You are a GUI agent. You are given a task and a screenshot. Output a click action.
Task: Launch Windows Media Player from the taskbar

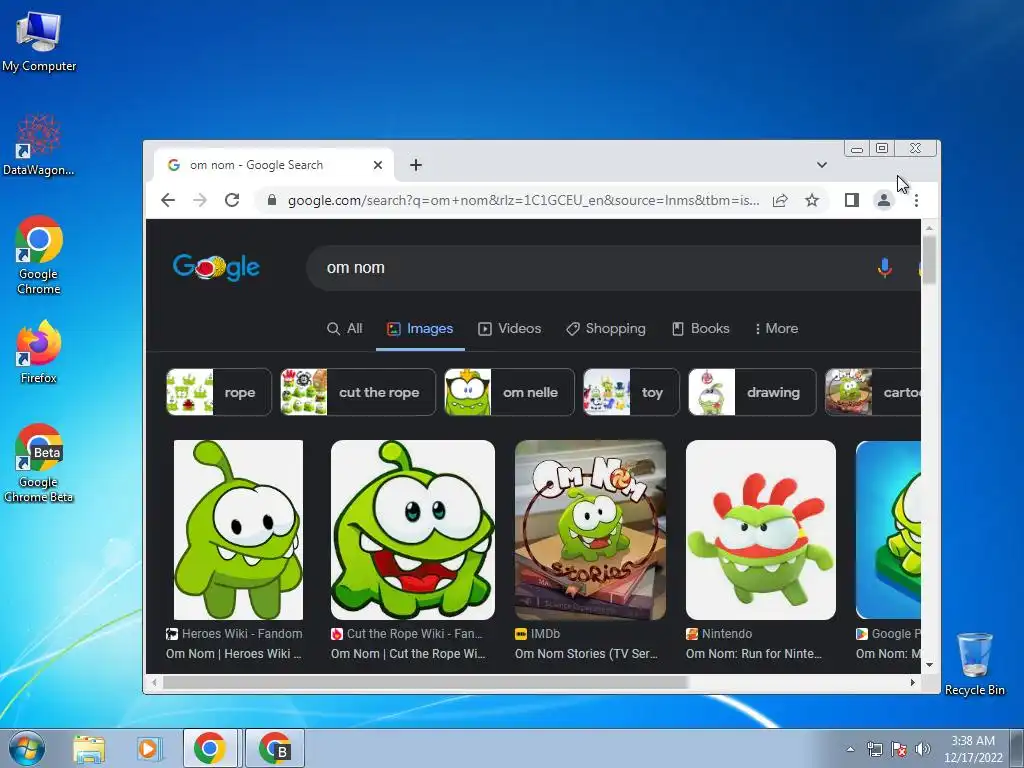click(150, 748)
